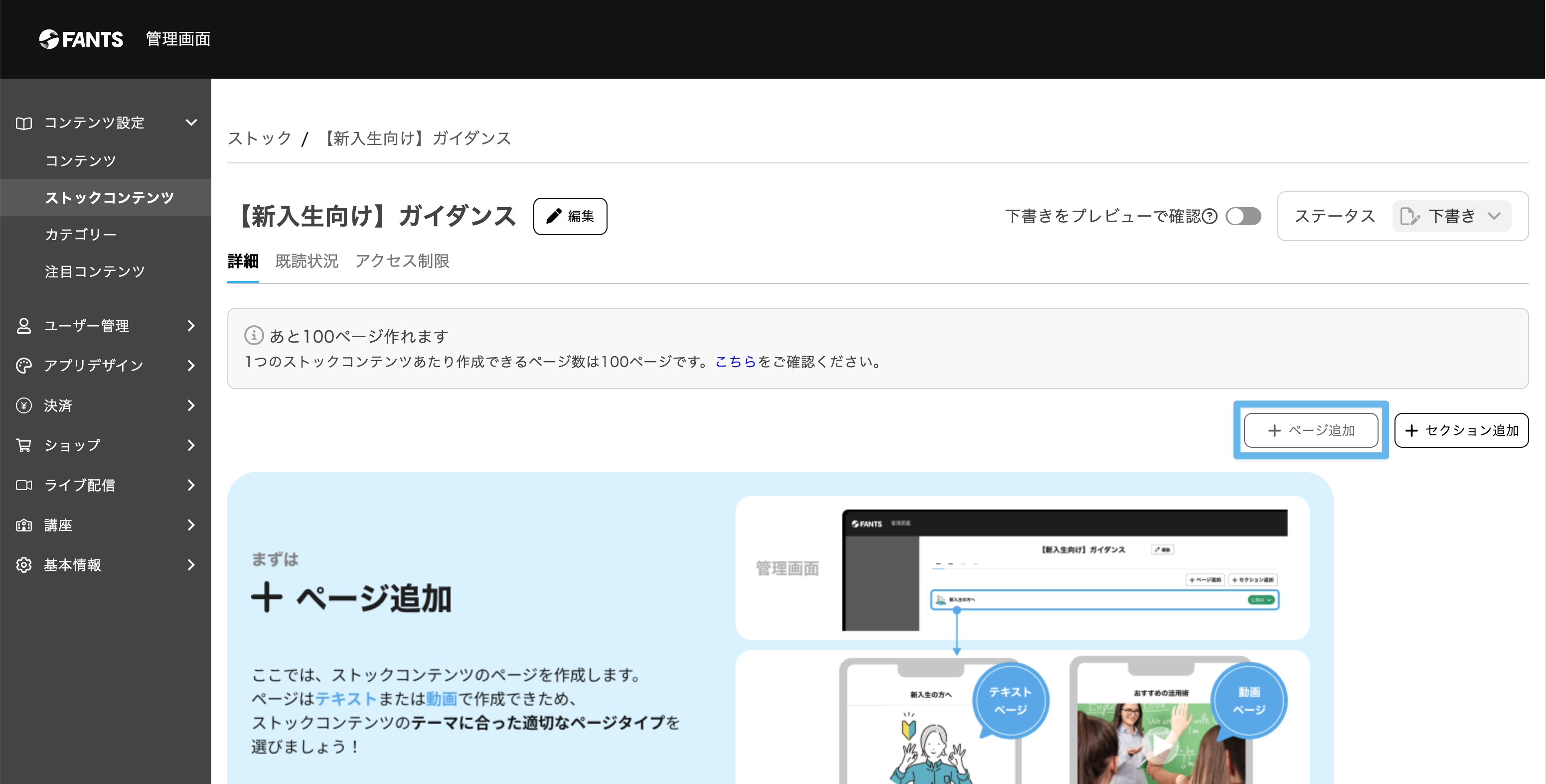Image resolution: width=1546 pixels, height=784 pixels.
Task: Open the こちら link in notice
Action: tap(735, 362)
